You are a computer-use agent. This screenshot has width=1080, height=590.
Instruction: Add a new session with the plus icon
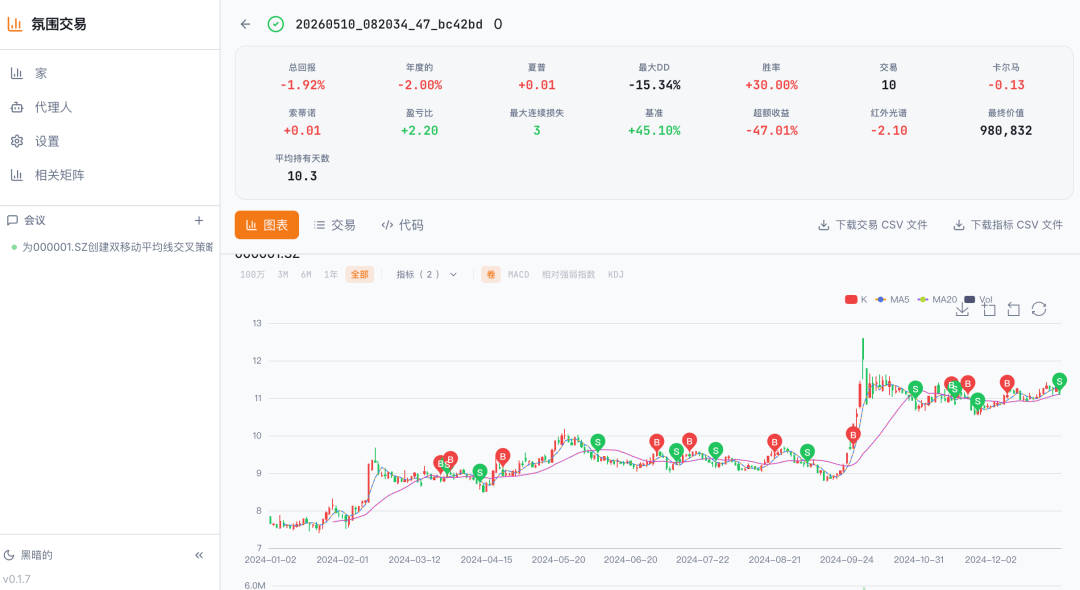pos(199,220)
